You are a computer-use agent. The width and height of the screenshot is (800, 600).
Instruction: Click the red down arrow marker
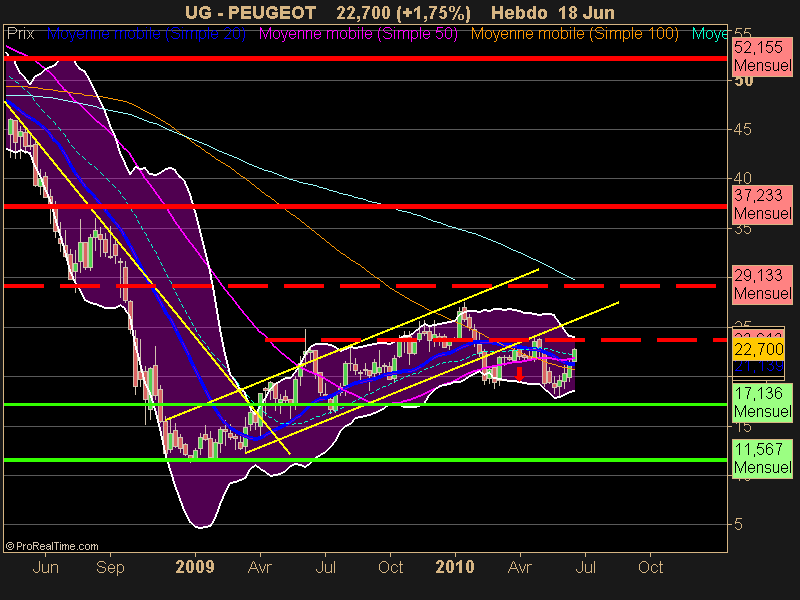pos(519,373)
